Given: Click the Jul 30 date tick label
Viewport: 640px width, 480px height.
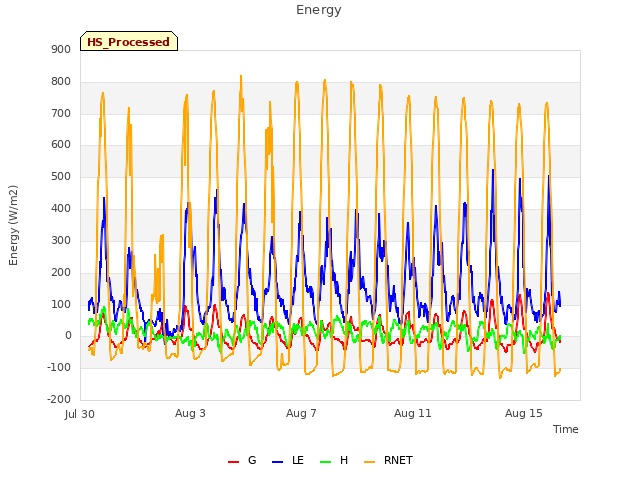Looking at the screenshot, I should (x=80, y=414).
